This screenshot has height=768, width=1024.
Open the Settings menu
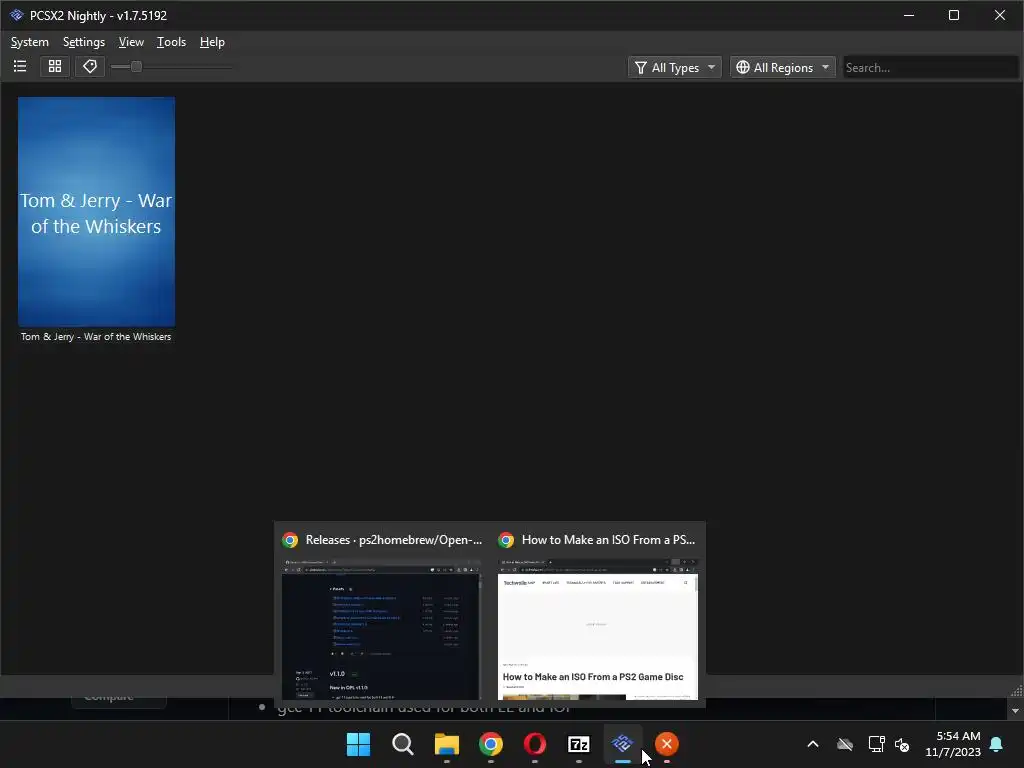(x=84, y=42)
